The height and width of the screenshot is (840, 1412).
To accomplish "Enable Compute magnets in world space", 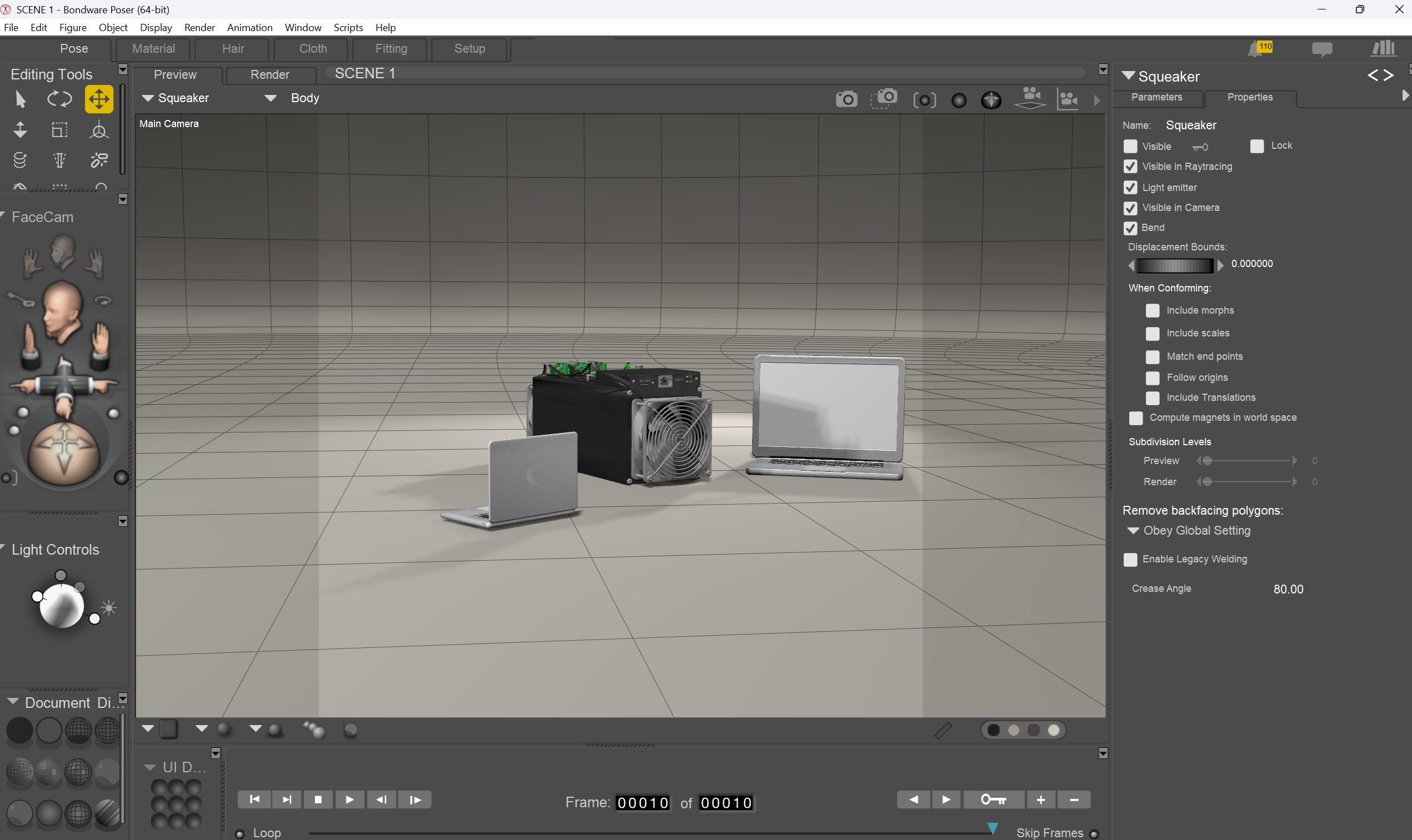I will (1136, 418).
